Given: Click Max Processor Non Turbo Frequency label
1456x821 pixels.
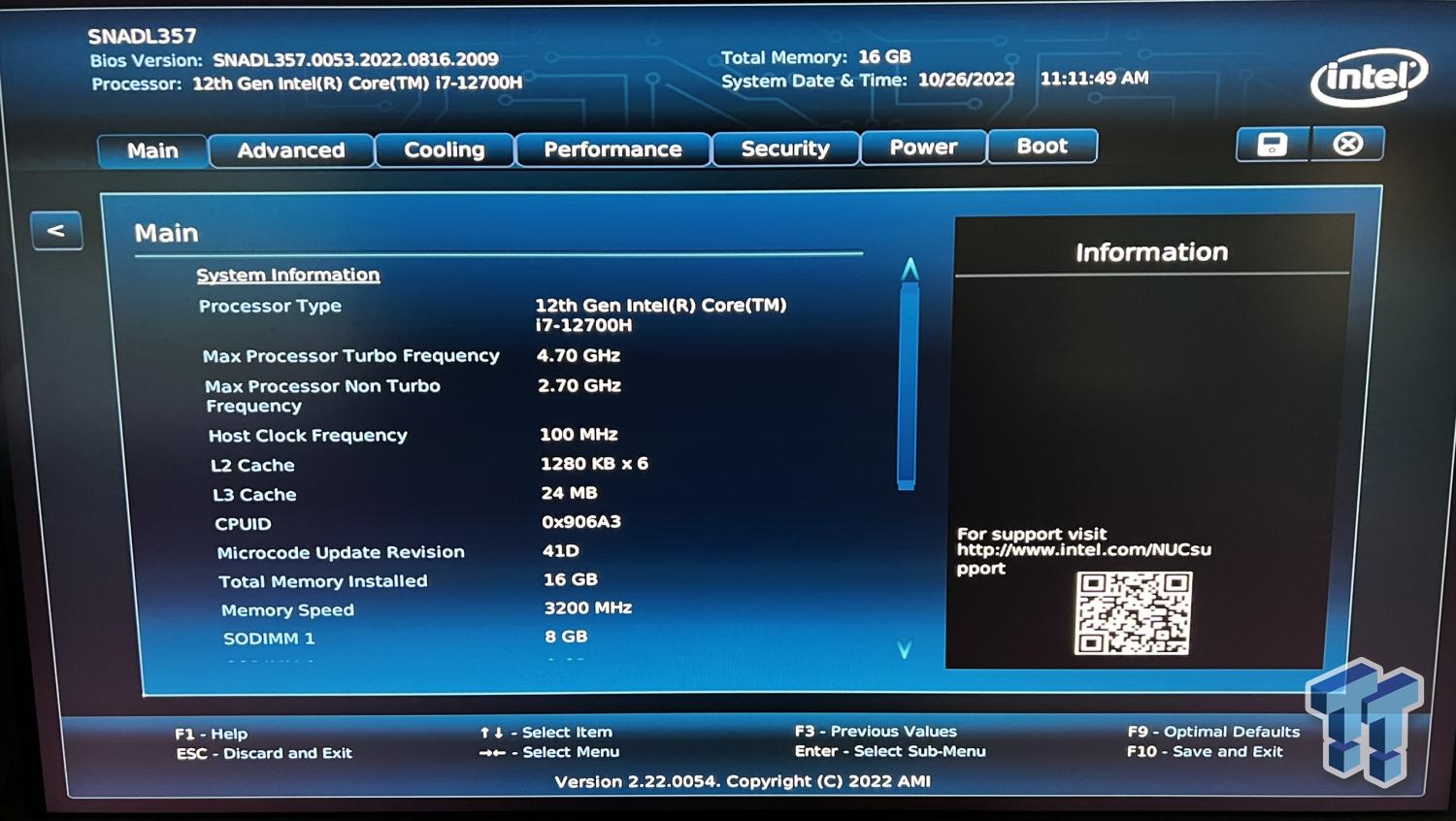Looking at the screenshot, I should pyautogui.click(x=323, y=396).
